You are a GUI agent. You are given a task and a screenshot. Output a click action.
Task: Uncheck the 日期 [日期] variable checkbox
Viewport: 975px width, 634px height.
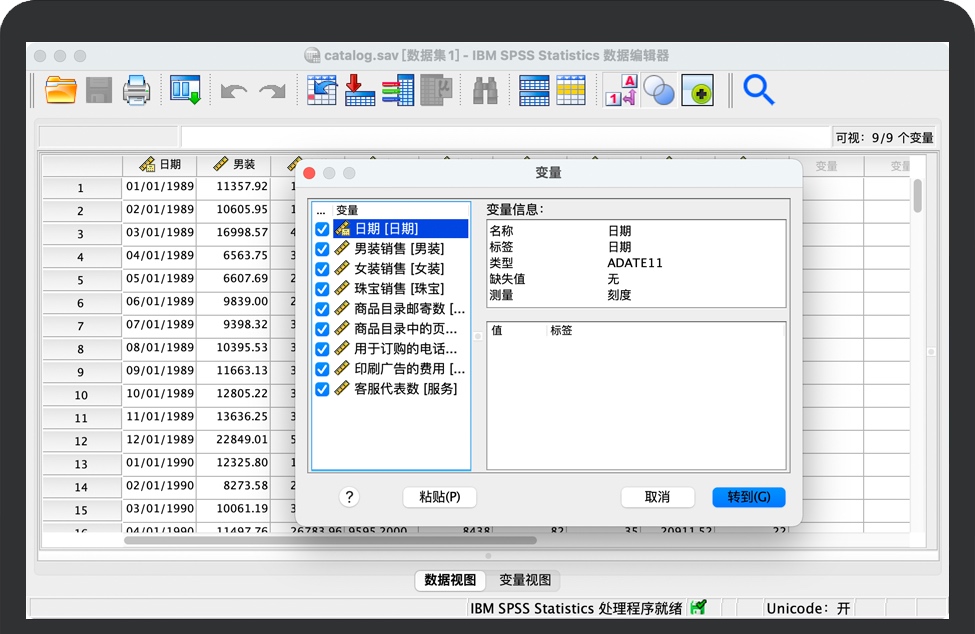tap(322, 229)
